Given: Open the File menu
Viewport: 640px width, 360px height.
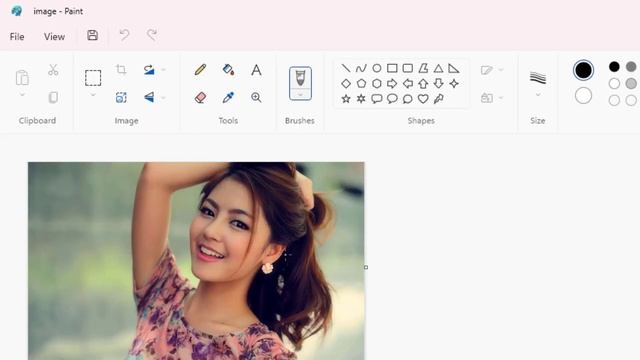Looking at the screenshot, I should point(17,37).
